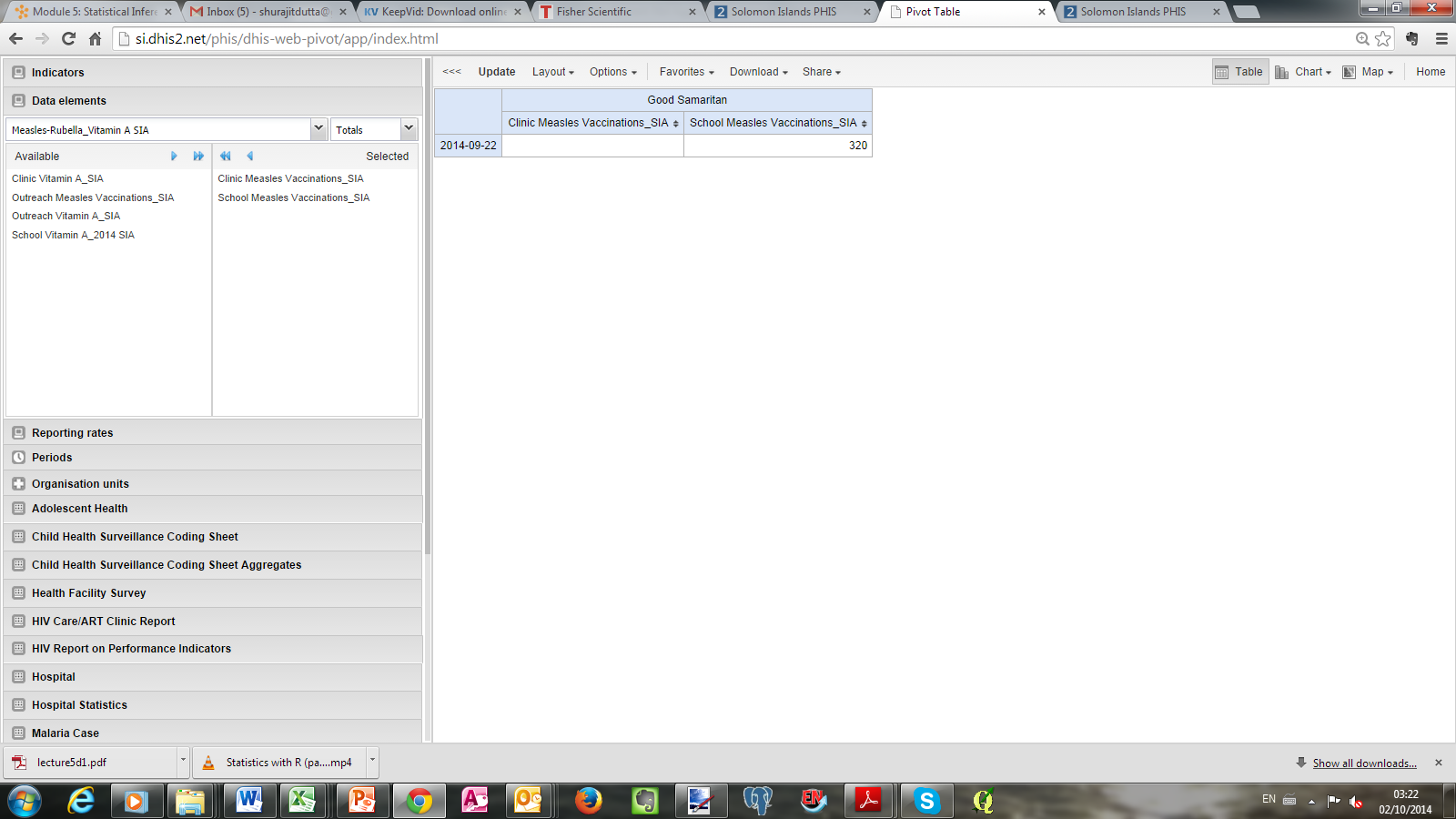Close the downloads bar
This screenshot has width=1456, height=819.
coord(1439,763)
